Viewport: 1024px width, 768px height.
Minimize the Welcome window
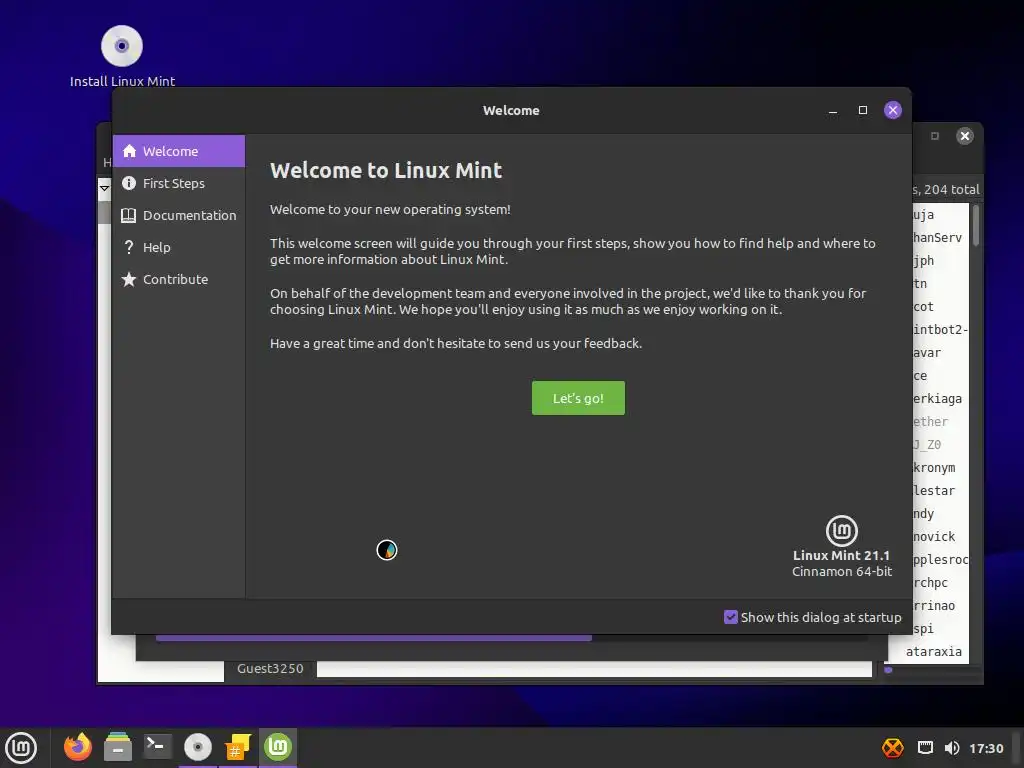[833, 110]
